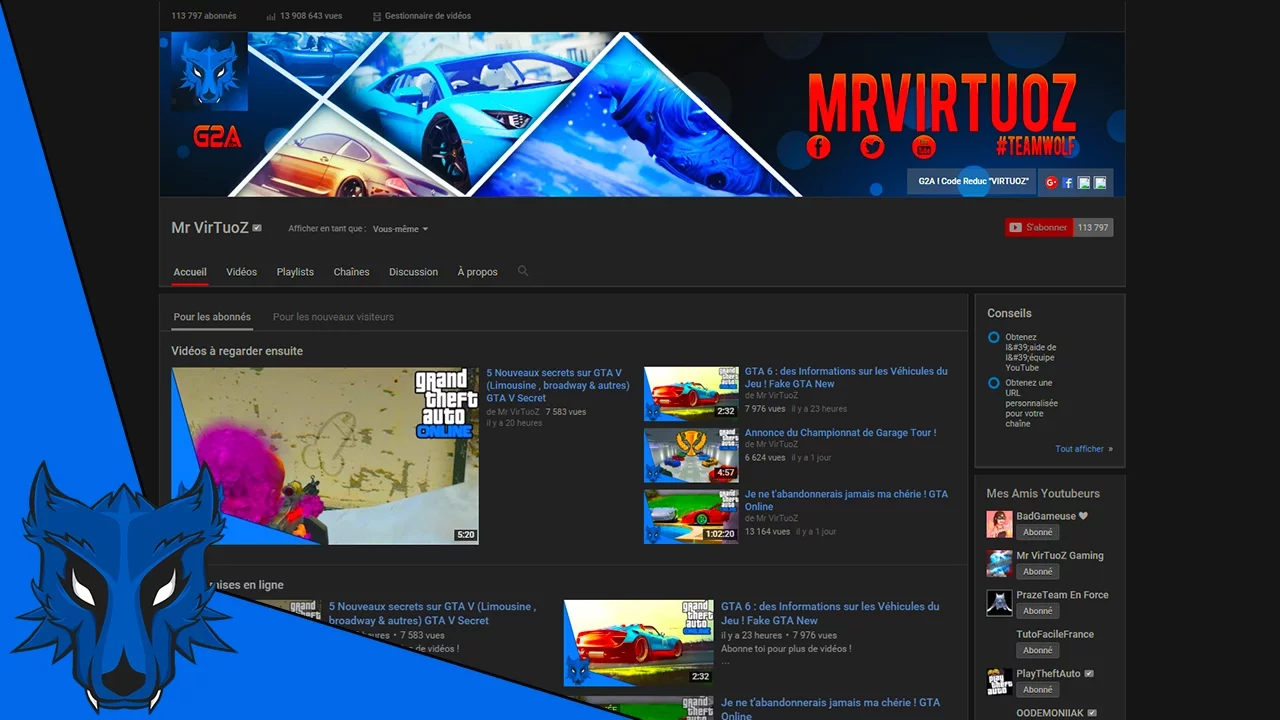Click the MRVIRTUOZ title in the banner
This screenshot has width=1280, height=720.
point(941,102)
